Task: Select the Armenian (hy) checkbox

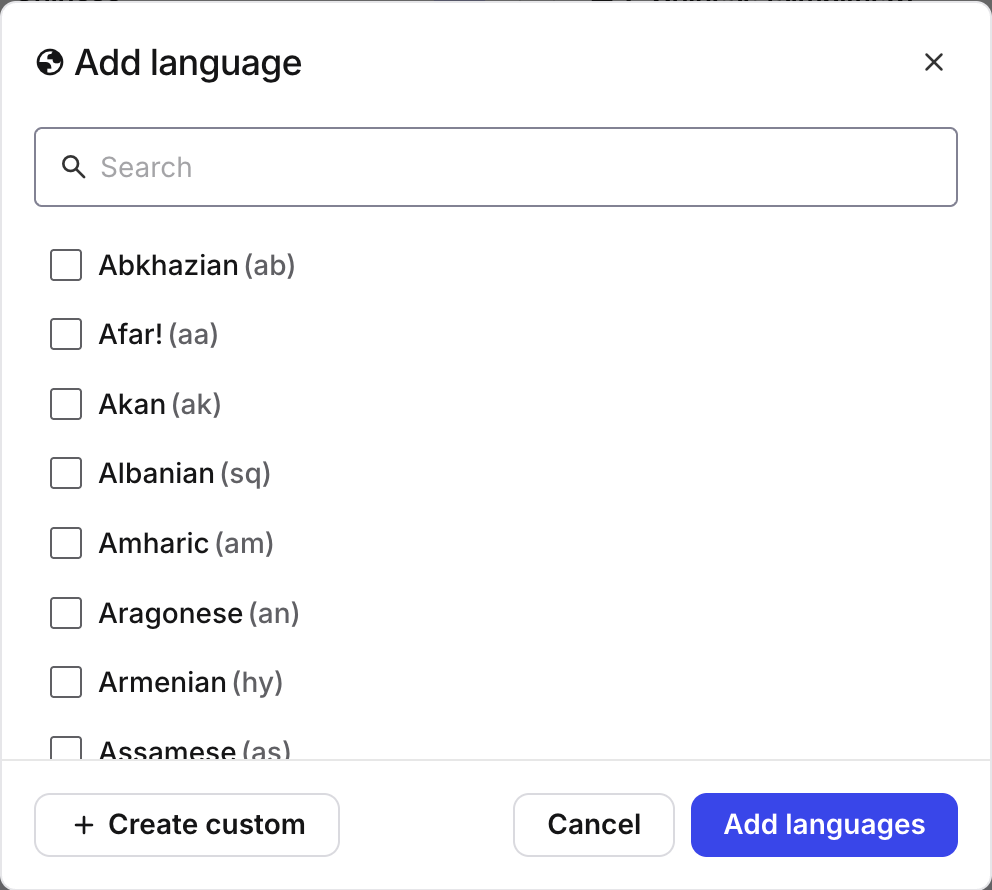Action: tap(65, 682)
